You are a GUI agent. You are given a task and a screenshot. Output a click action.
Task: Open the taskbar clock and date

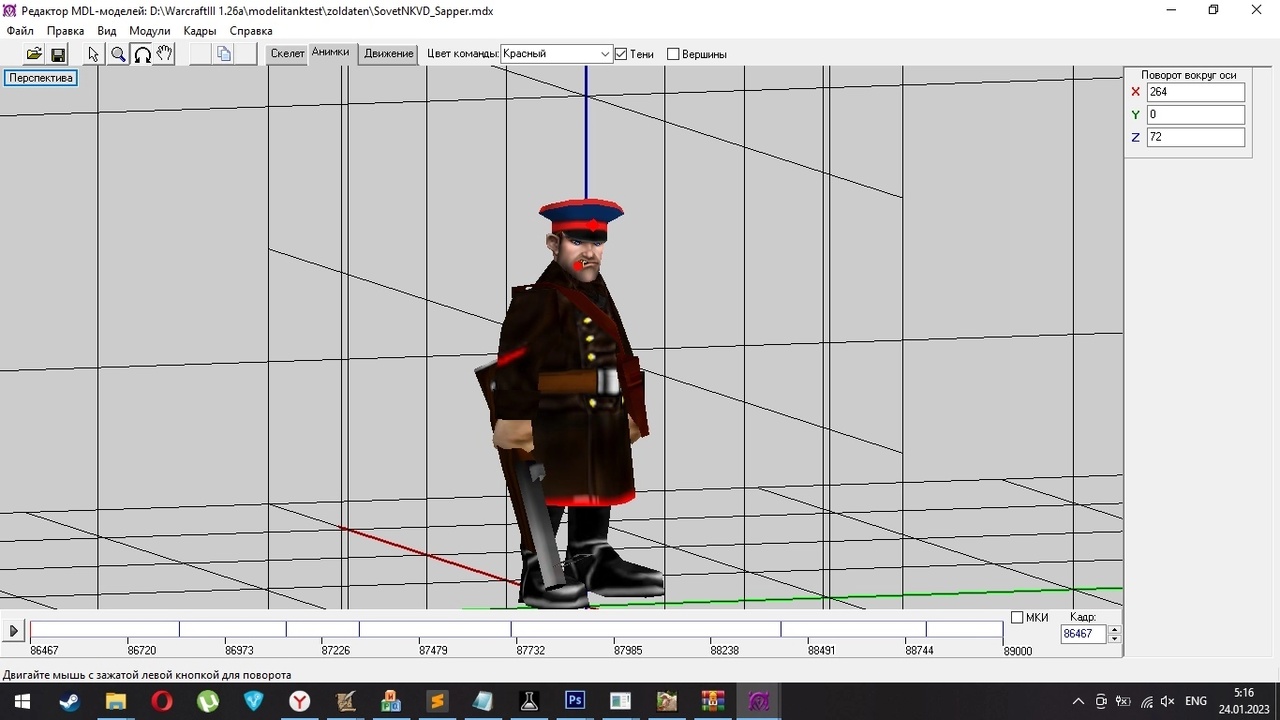(1244, 701)
